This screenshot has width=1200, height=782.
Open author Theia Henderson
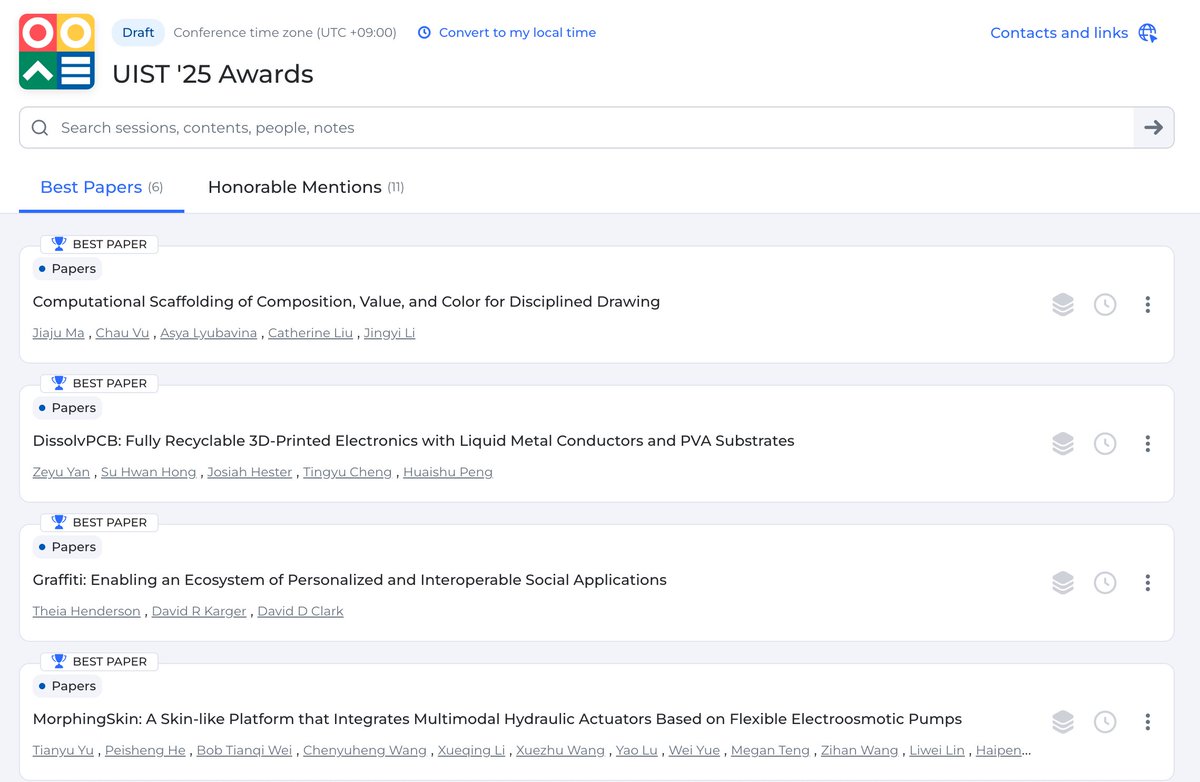pyautogui.click(x=87, y=611)
